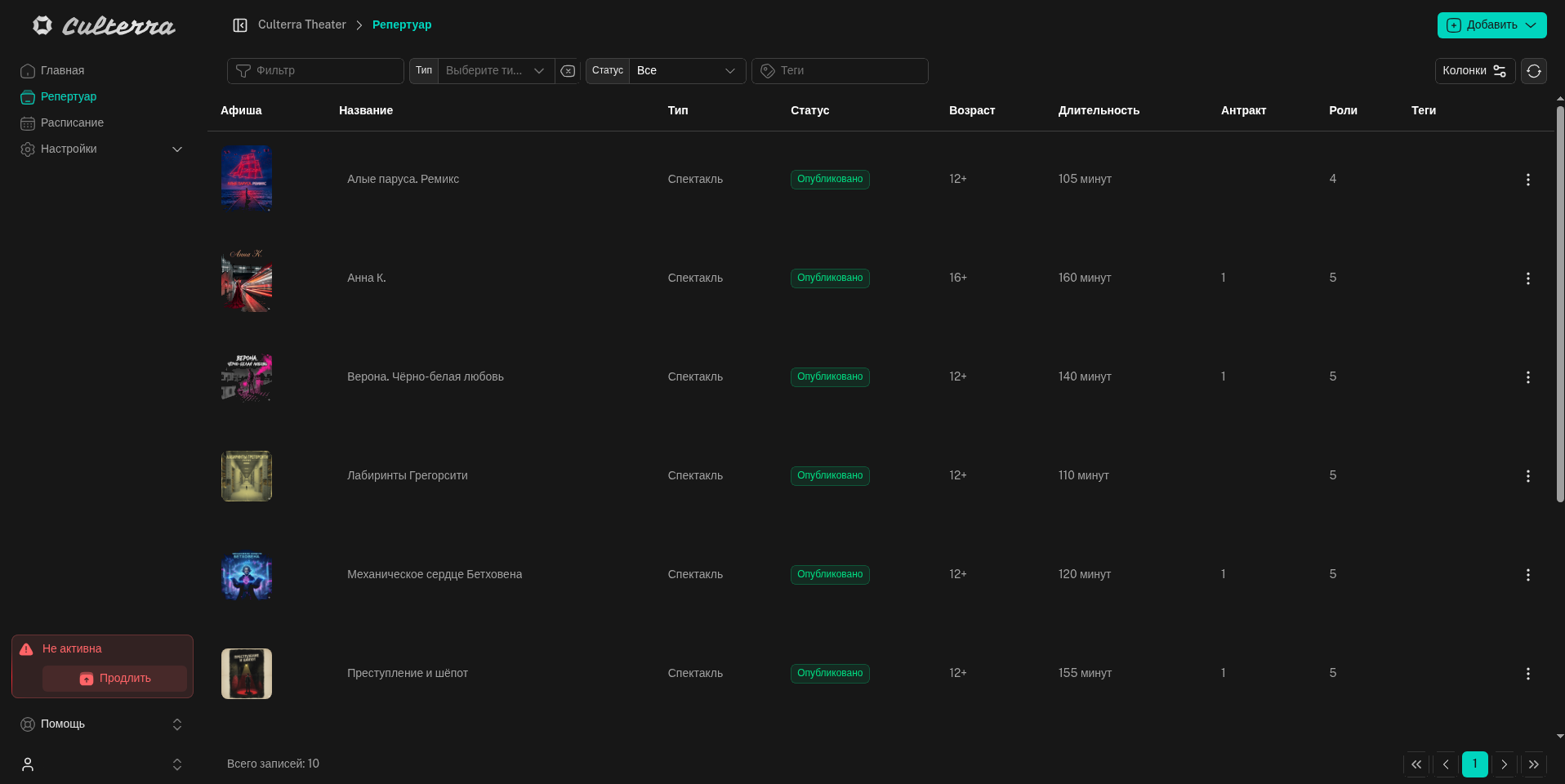1565x784 pixels.
Task: Type in the Теги filter field
Action: pyautogui.click(x=849, y=71)
